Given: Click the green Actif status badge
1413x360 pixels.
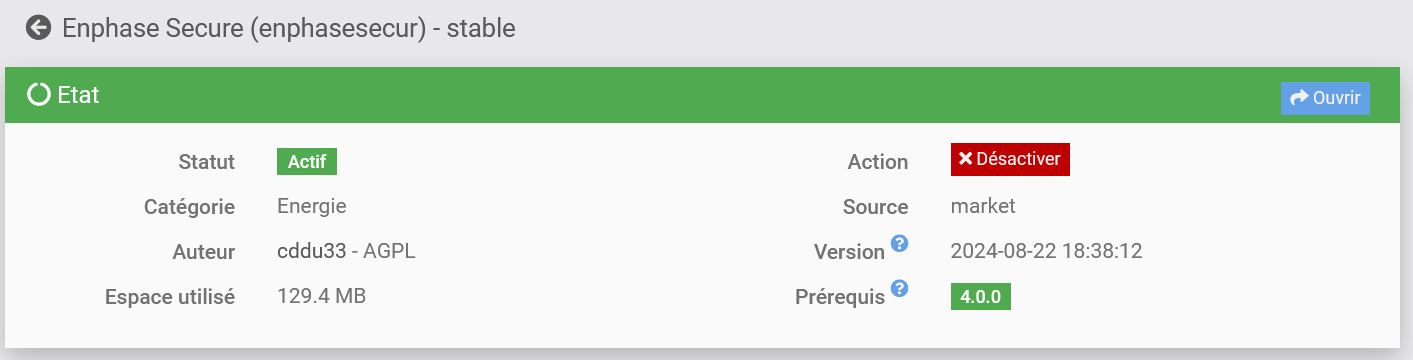Looking at the screenshot, I should coord(307,161).
